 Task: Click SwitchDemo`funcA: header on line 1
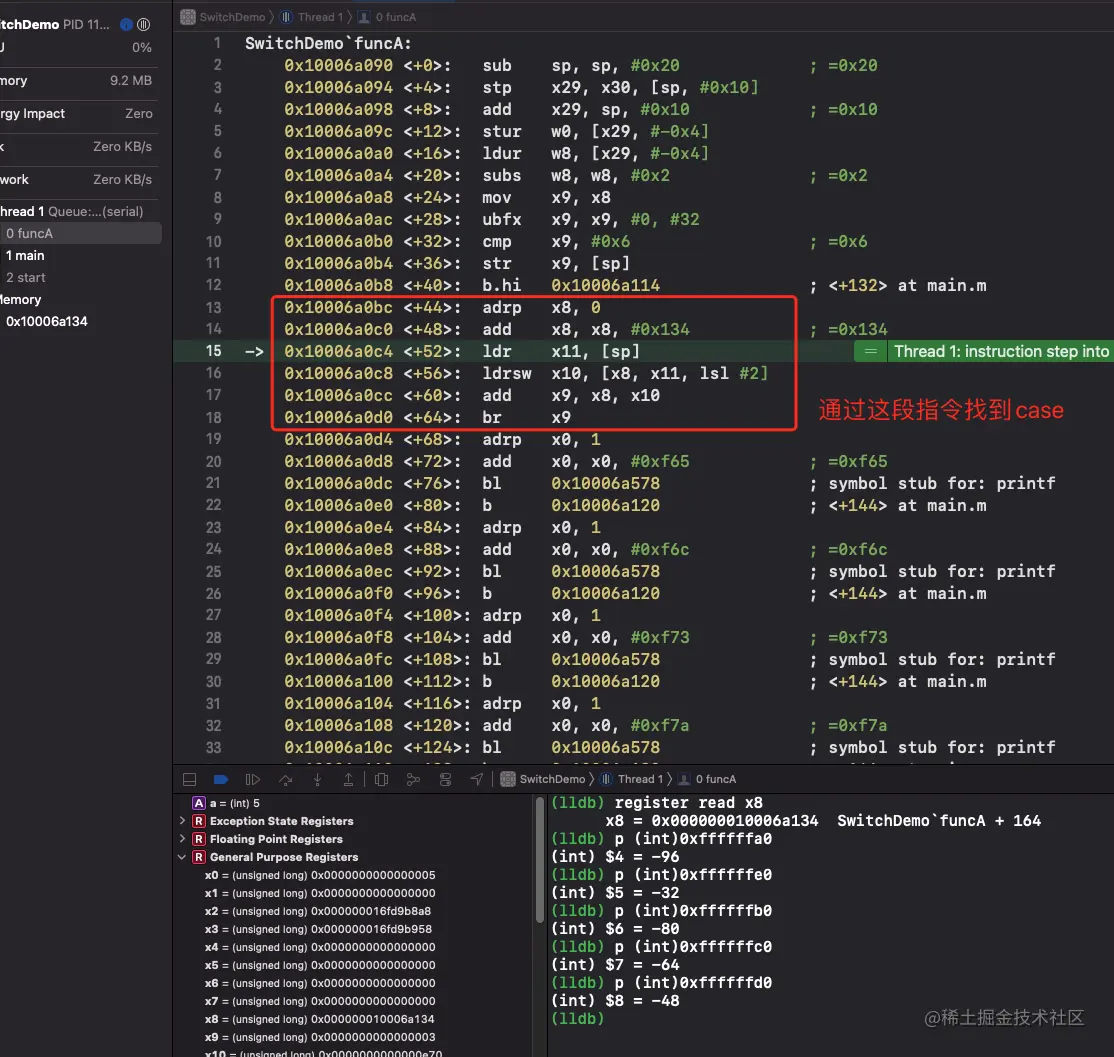coord(328,43)
